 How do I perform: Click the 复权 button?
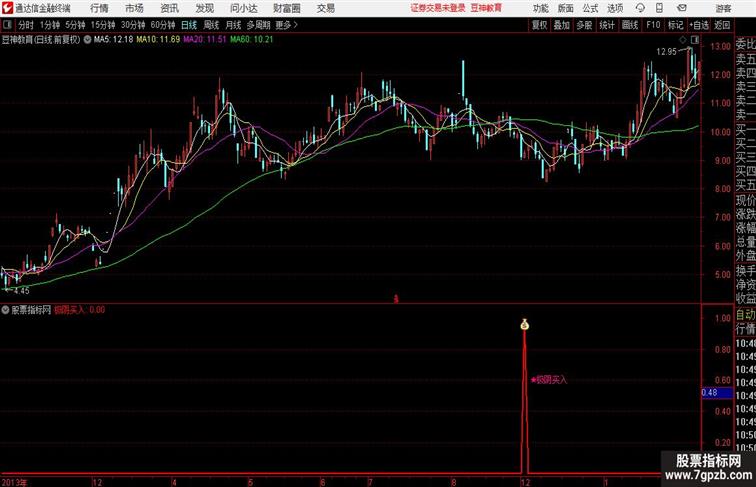(540, 25)
